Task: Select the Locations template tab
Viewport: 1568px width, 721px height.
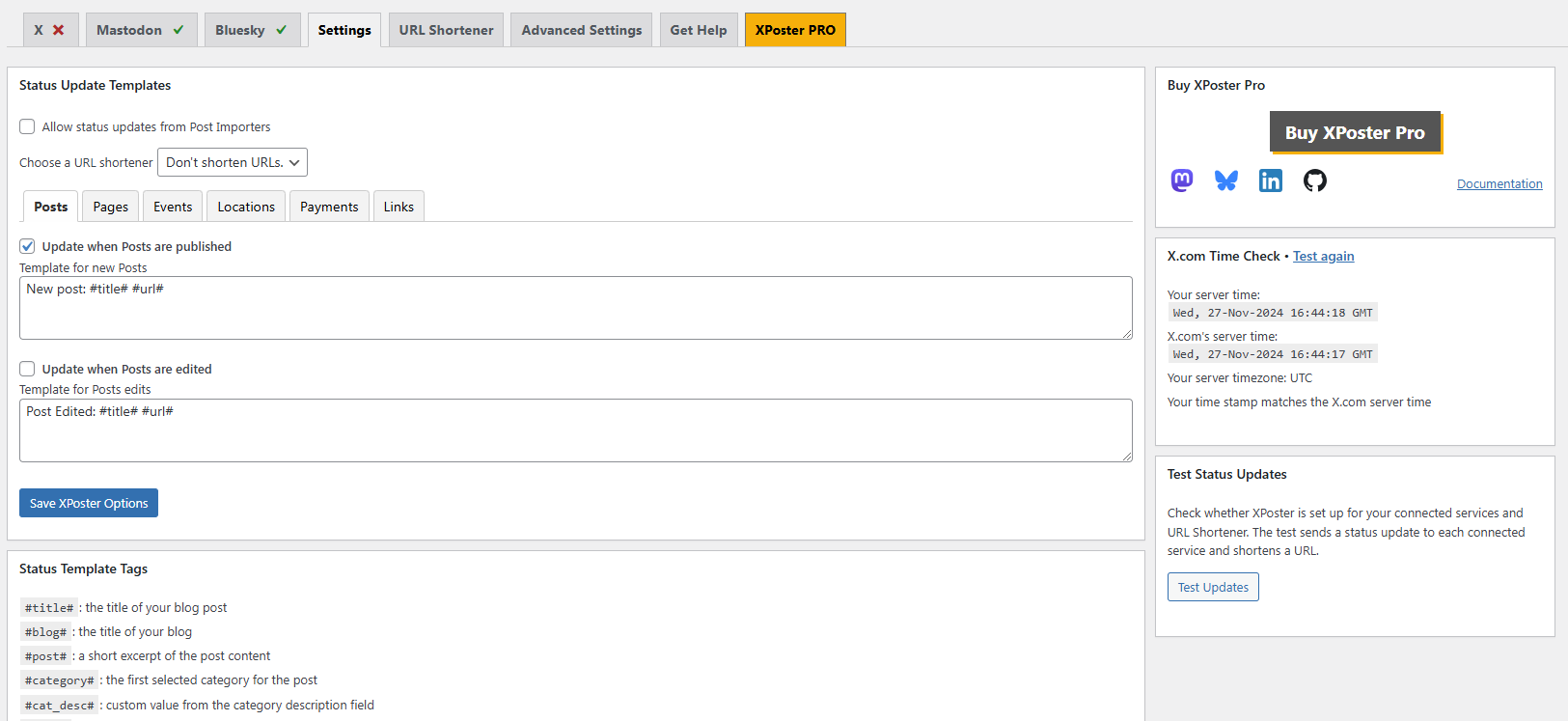Action: [x=246, y=207]
